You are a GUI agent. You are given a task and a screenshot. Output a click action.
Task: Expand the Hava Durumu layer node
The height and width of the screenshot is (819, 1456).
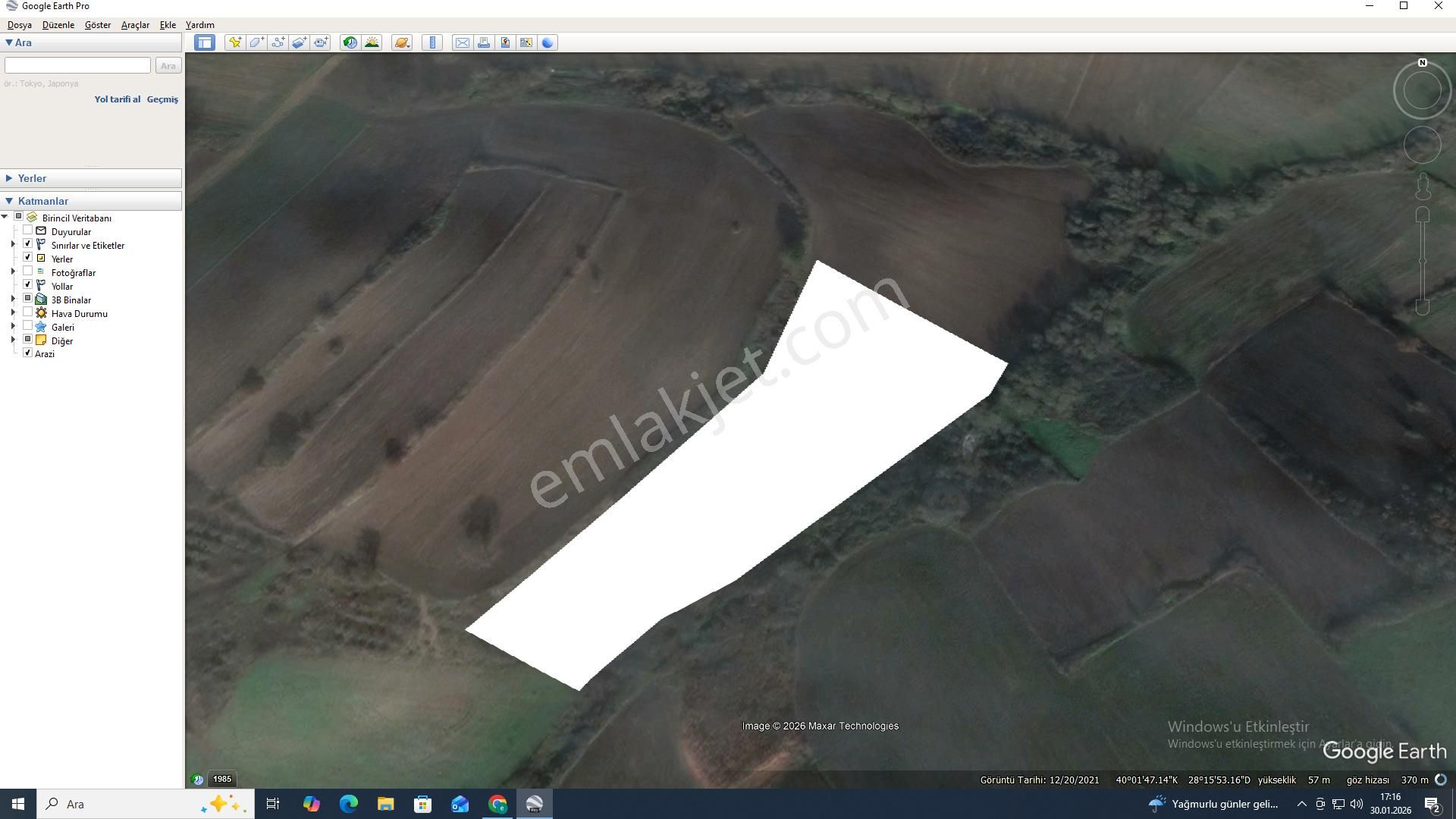tap(13, 312)
